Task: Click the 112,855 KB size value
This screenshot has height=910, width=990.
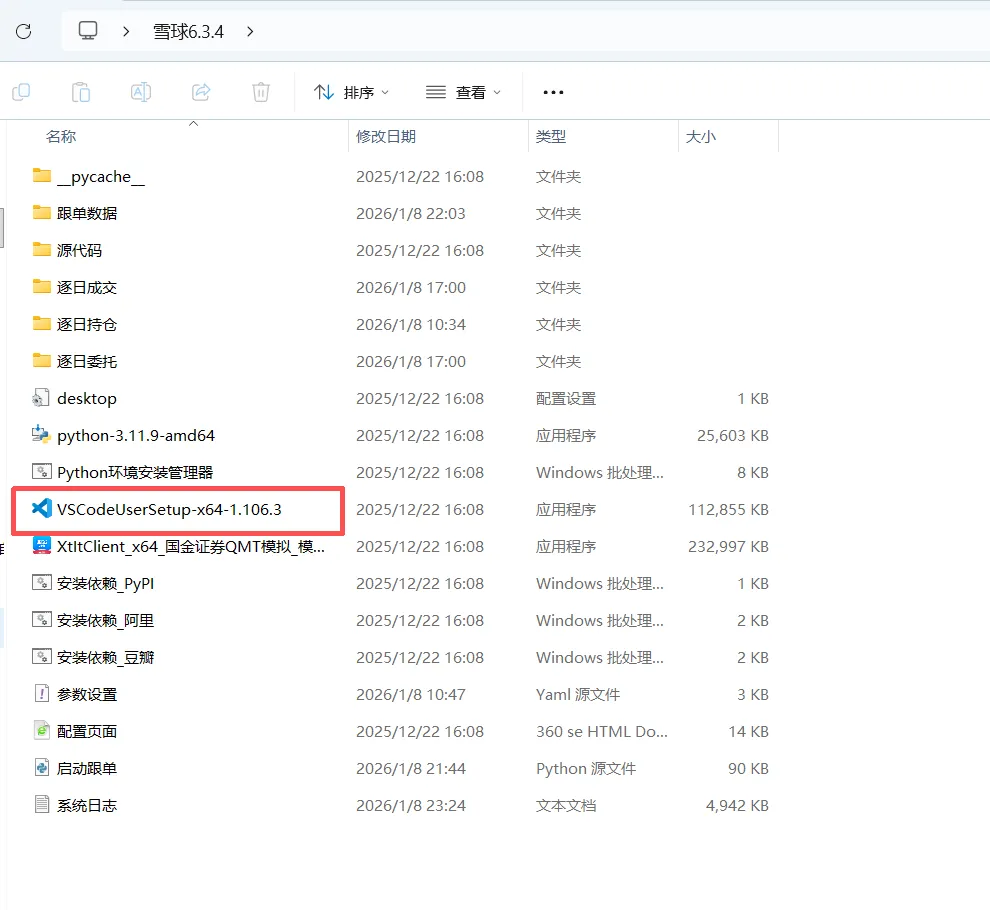Action: click(x=728, y=510)
